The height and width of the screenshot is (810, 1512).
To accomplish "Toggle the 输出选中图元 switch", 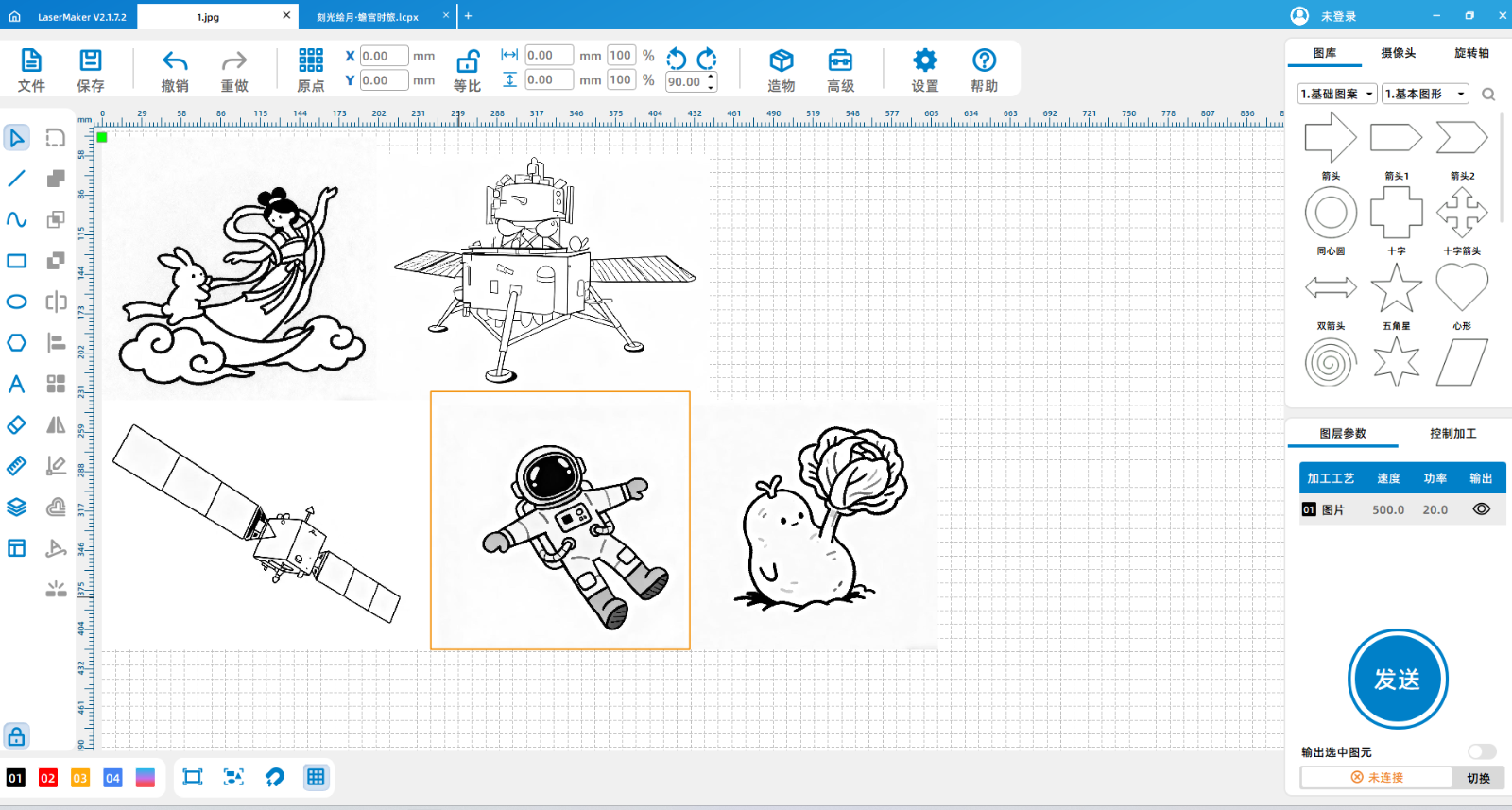I will [1481, 751].
